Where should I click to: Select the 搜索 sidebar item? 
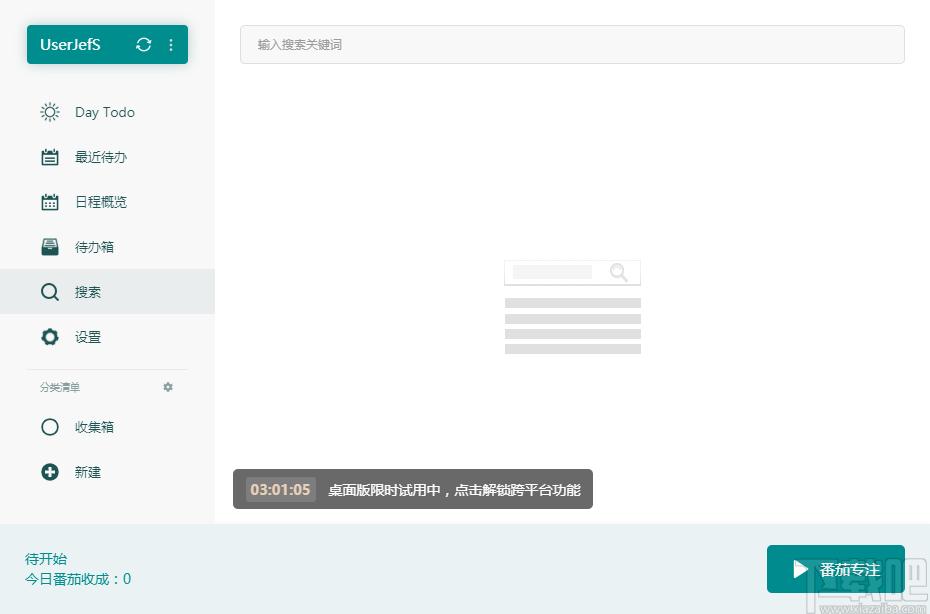(x=107, y=291)
